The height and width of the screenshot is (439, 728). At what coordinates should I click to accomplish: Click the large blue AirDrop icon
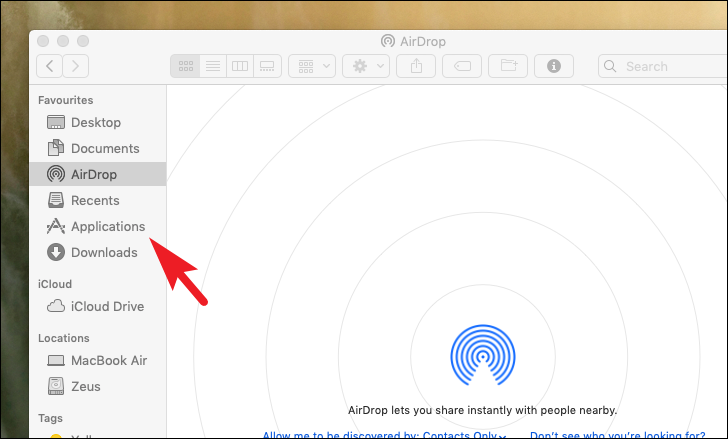pos(483,355)
